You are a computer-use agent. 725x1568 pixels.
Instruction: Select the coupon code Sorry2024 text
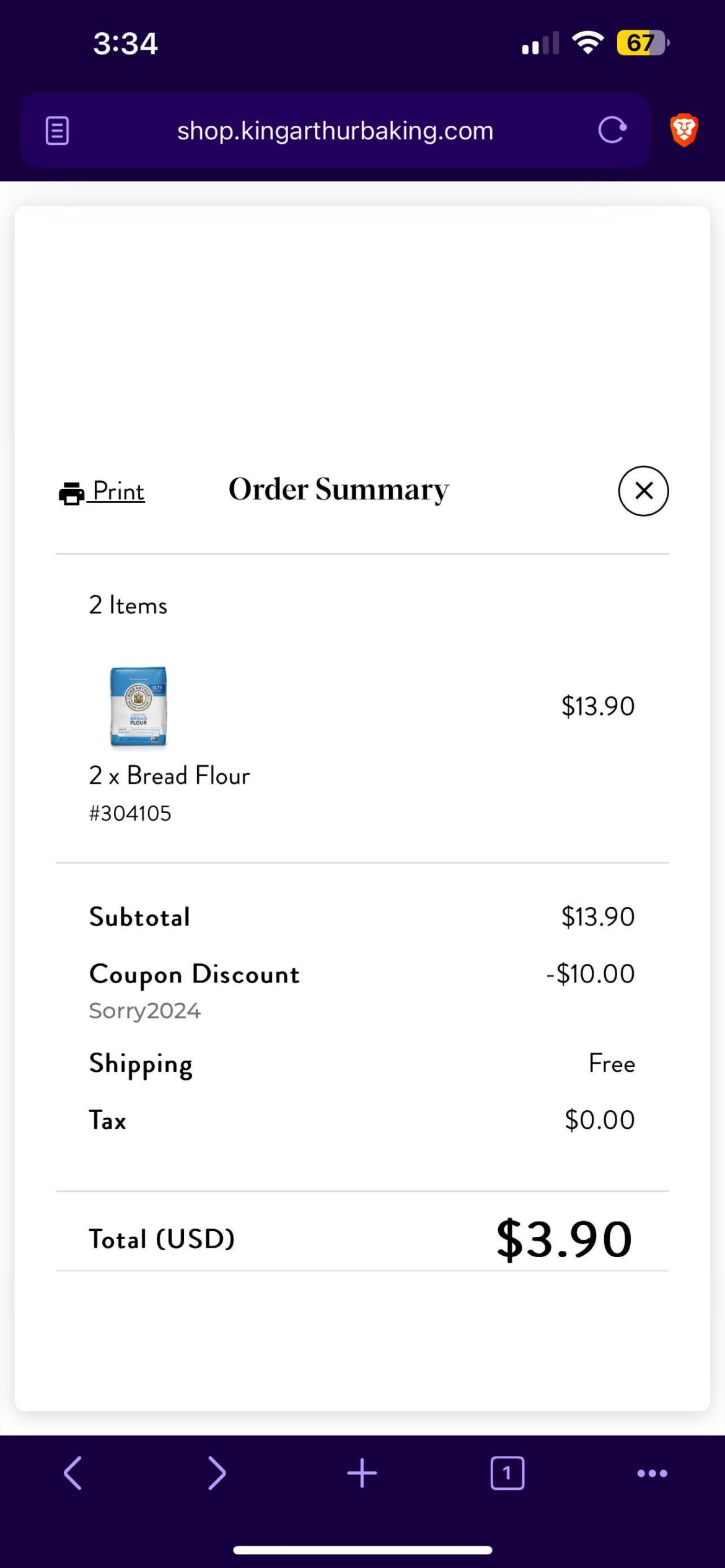(x=144, y=1010)
